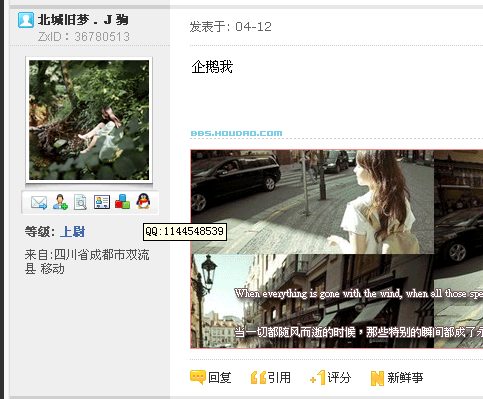
Task: Open username 北城旧梦 . J 驹
Action: click(83, 20)
